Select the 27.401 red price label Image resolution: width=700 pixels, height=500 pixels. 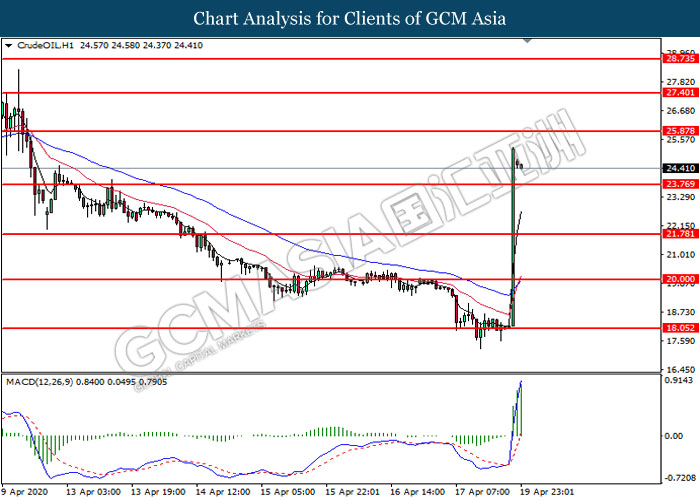(680, 93)
